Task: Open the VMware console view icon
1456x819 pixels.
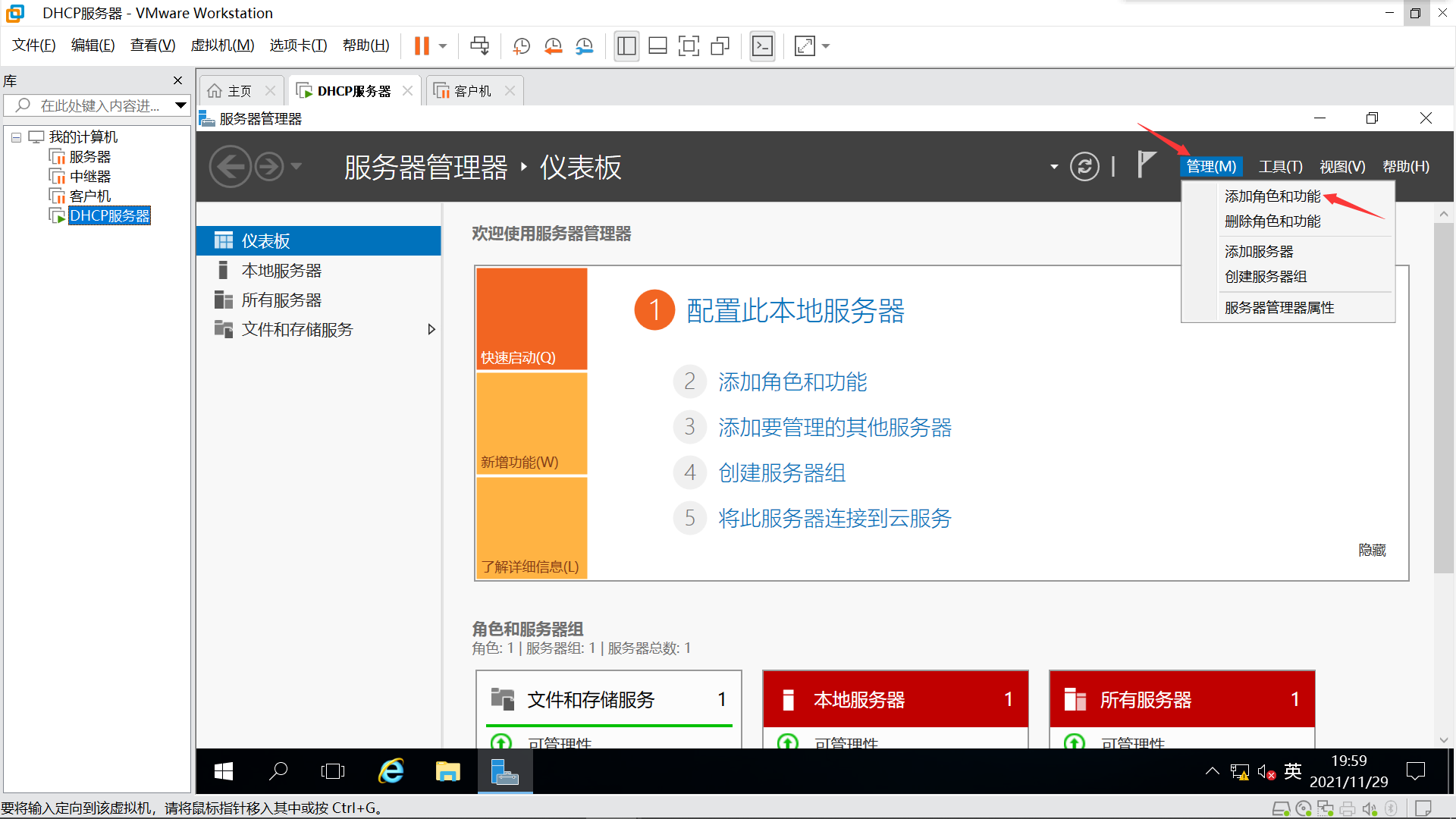Action: [x=762, y=46]
